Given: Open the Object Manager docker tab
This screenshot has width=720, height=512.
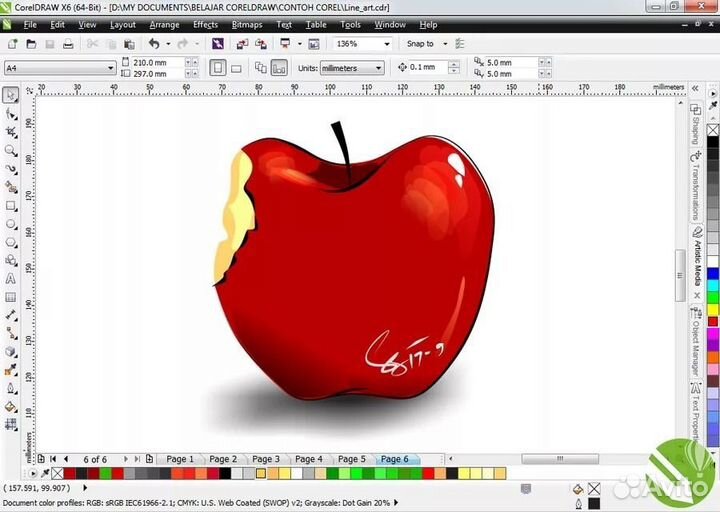Looking at the screenshot, I should pyautogui.click(x=695, y=347).
